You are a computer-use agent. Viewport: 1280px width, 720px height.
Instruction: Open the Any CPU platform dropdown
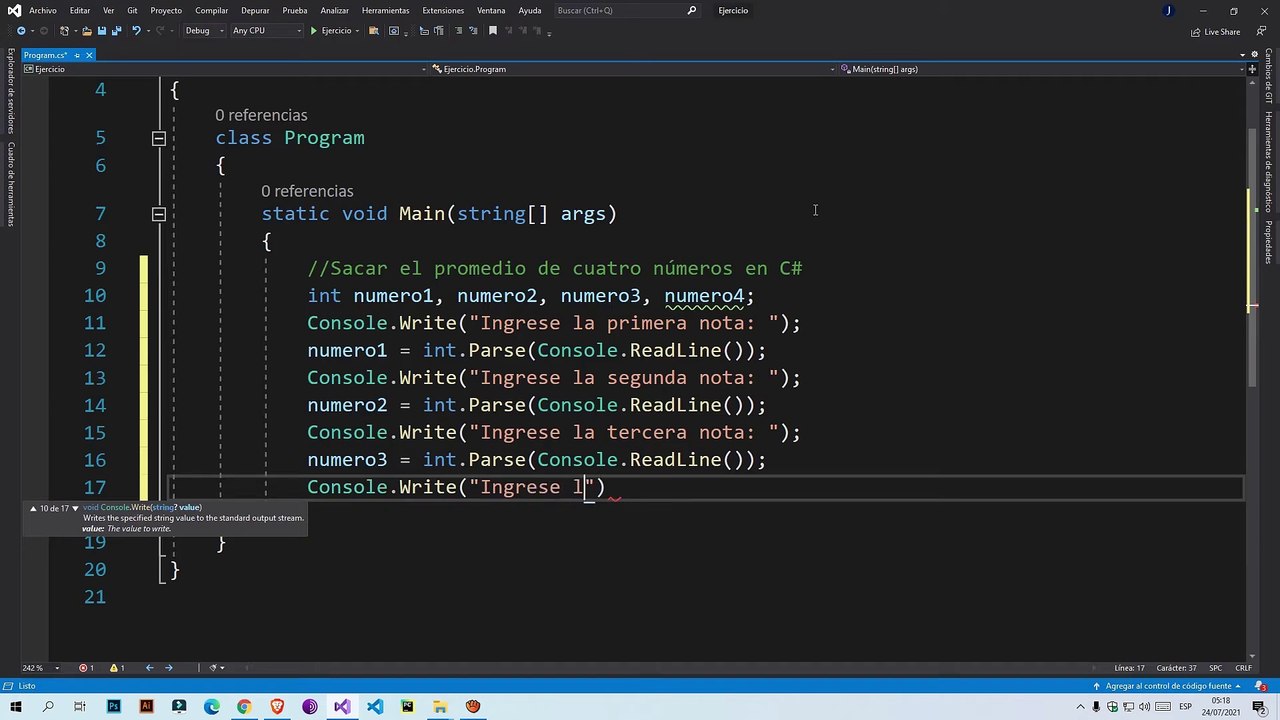pos(266,31)
